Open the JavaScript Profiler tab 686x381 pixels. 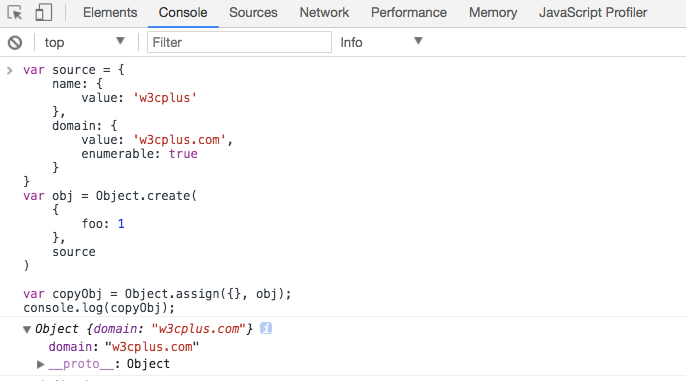coord(593,13)
